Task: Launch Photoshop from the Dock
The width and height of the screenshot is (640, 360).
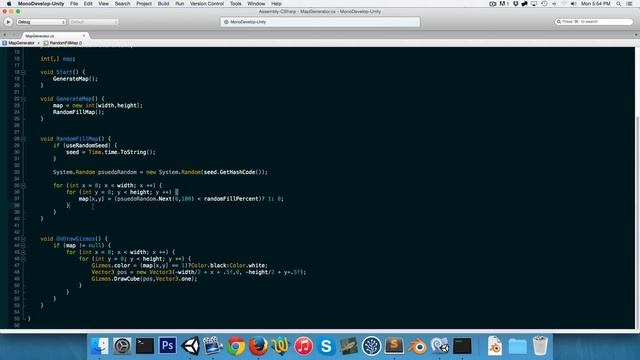Action: (167, 346)
